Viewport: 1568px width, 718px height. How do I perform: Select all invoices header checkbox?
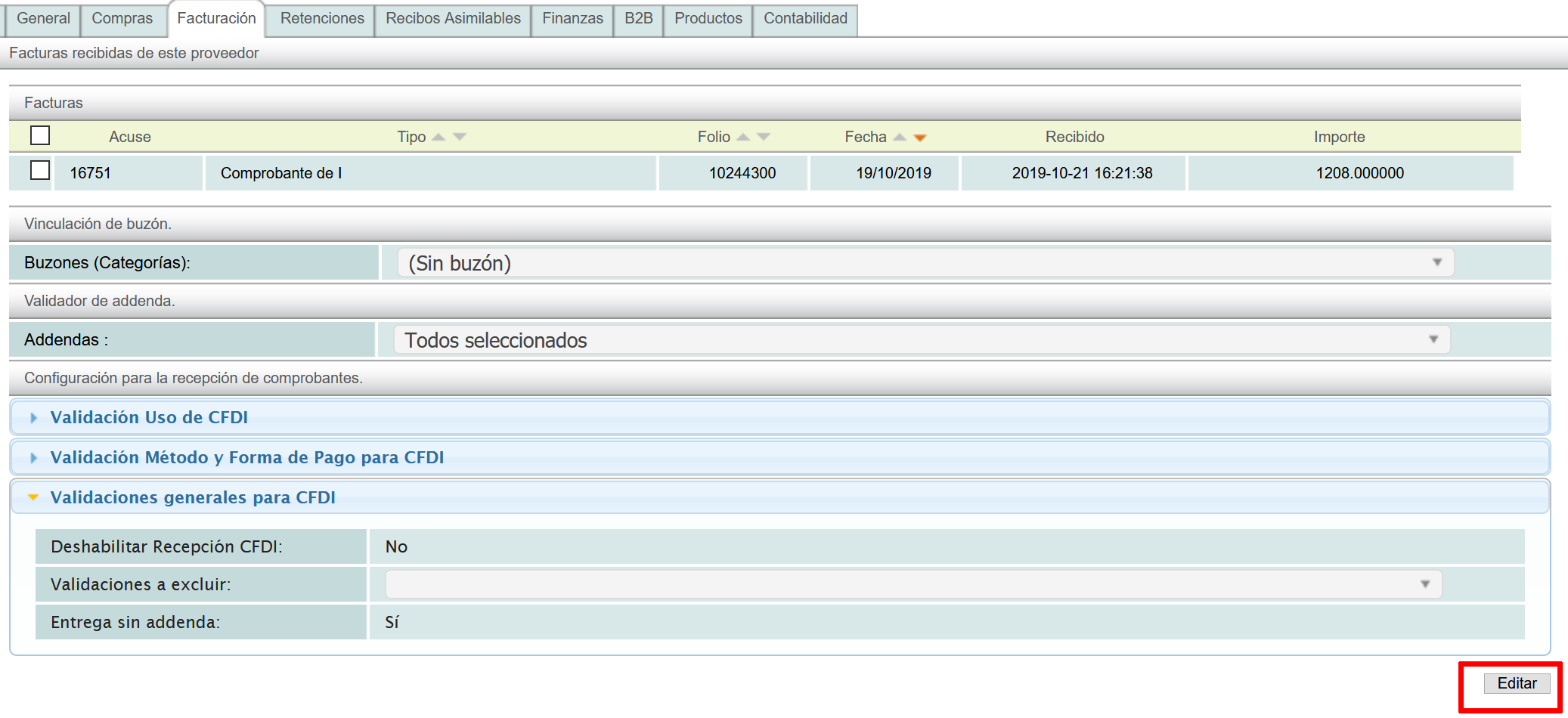click(40, 135)
